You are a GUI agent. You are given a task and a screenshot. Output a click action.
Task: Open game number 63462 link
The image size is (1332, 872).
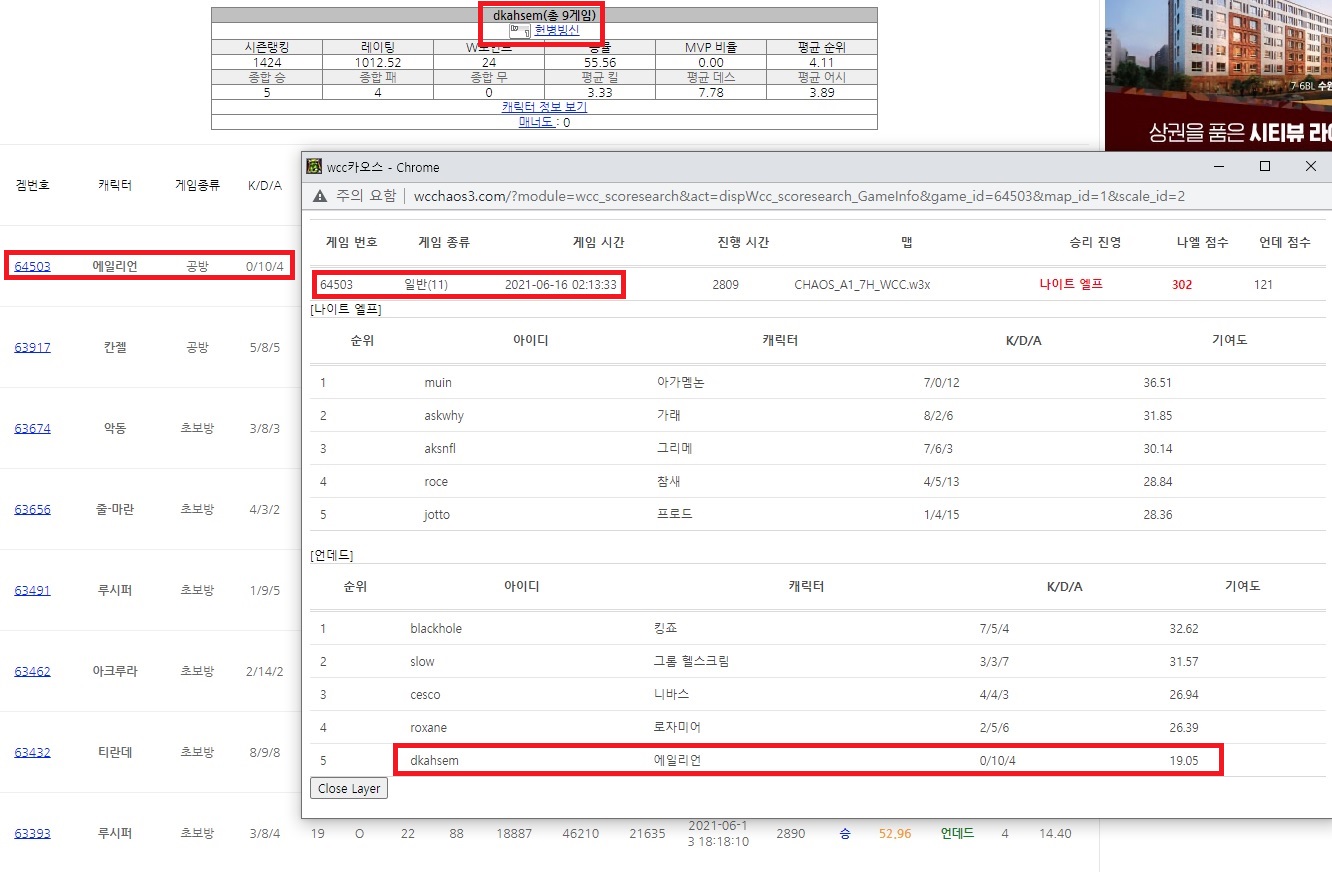pyautogui.click(x=32, y=671)
